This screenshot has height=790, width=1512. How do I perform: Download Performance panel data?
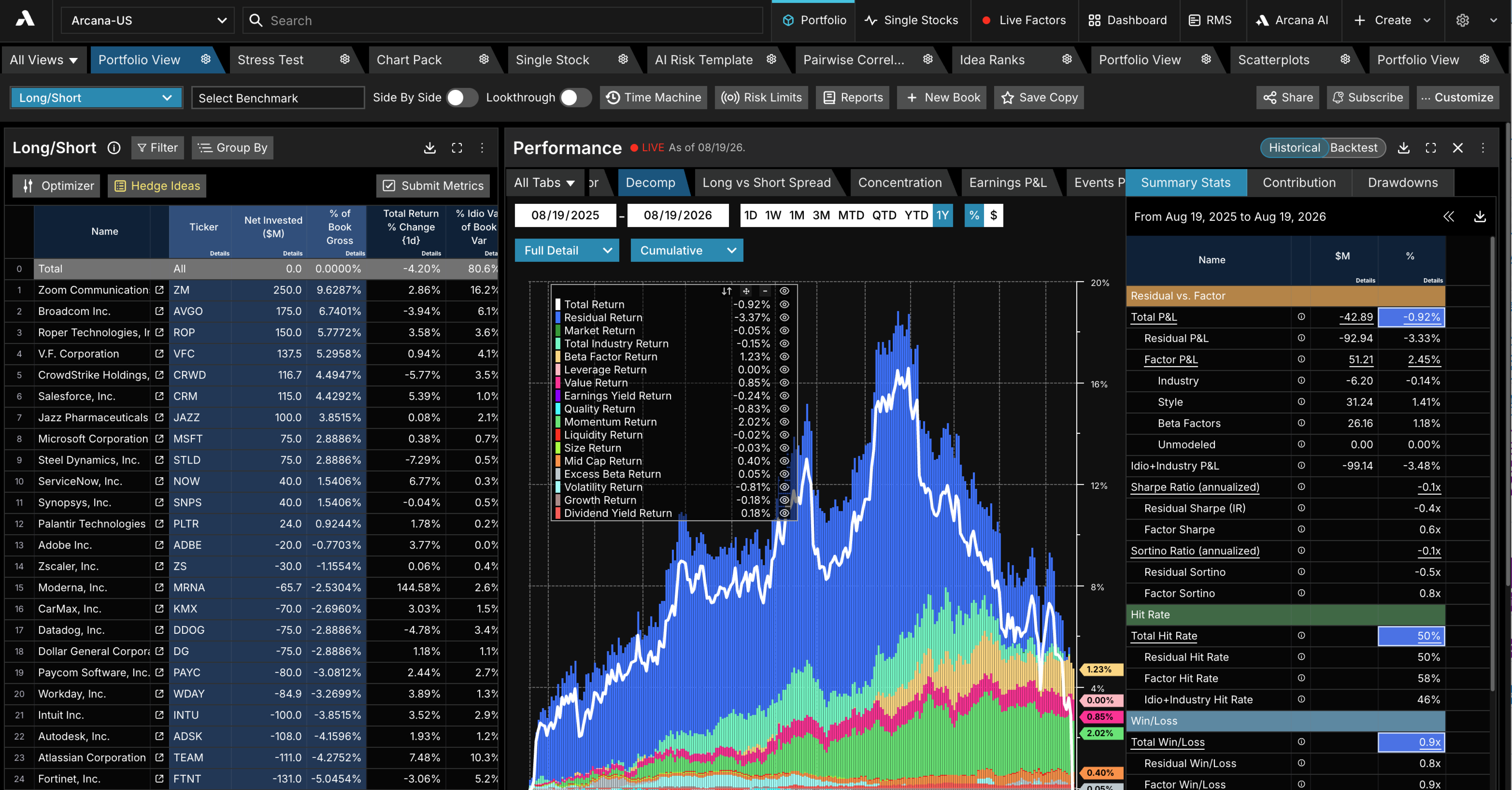1403,148
